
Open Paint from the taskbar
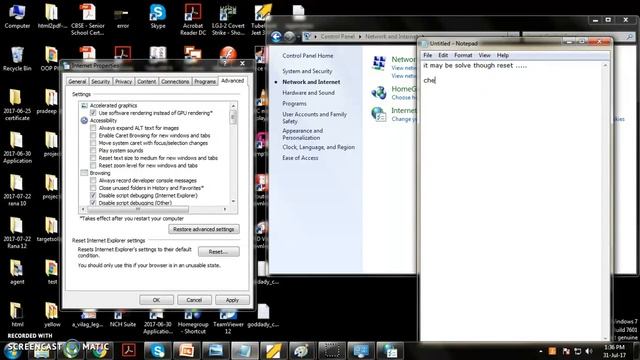302,350
